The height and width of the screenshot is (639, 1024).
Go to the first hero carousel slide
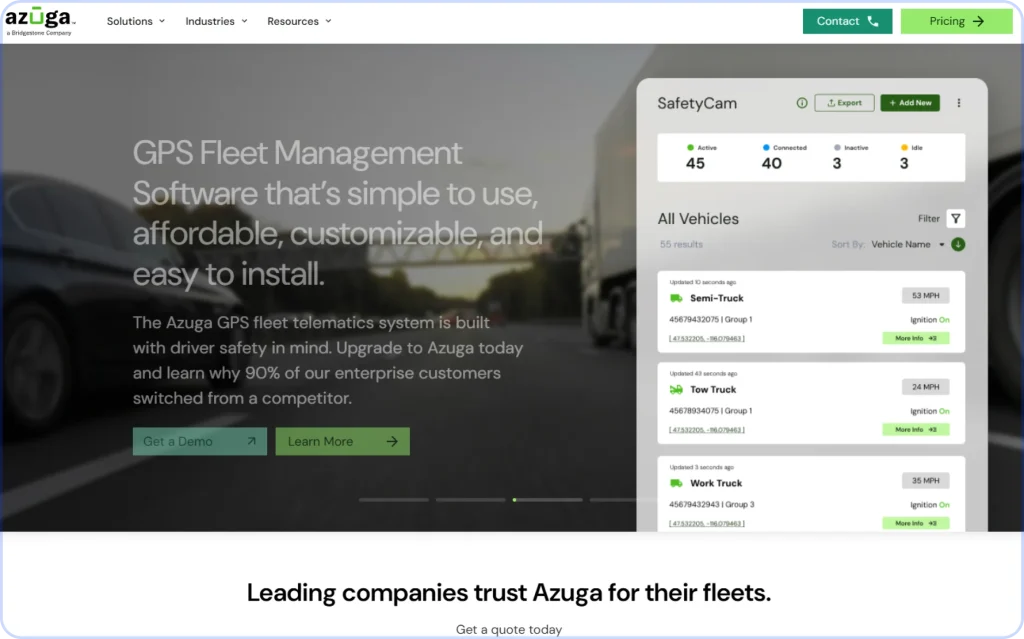click(x=394, y=500)
